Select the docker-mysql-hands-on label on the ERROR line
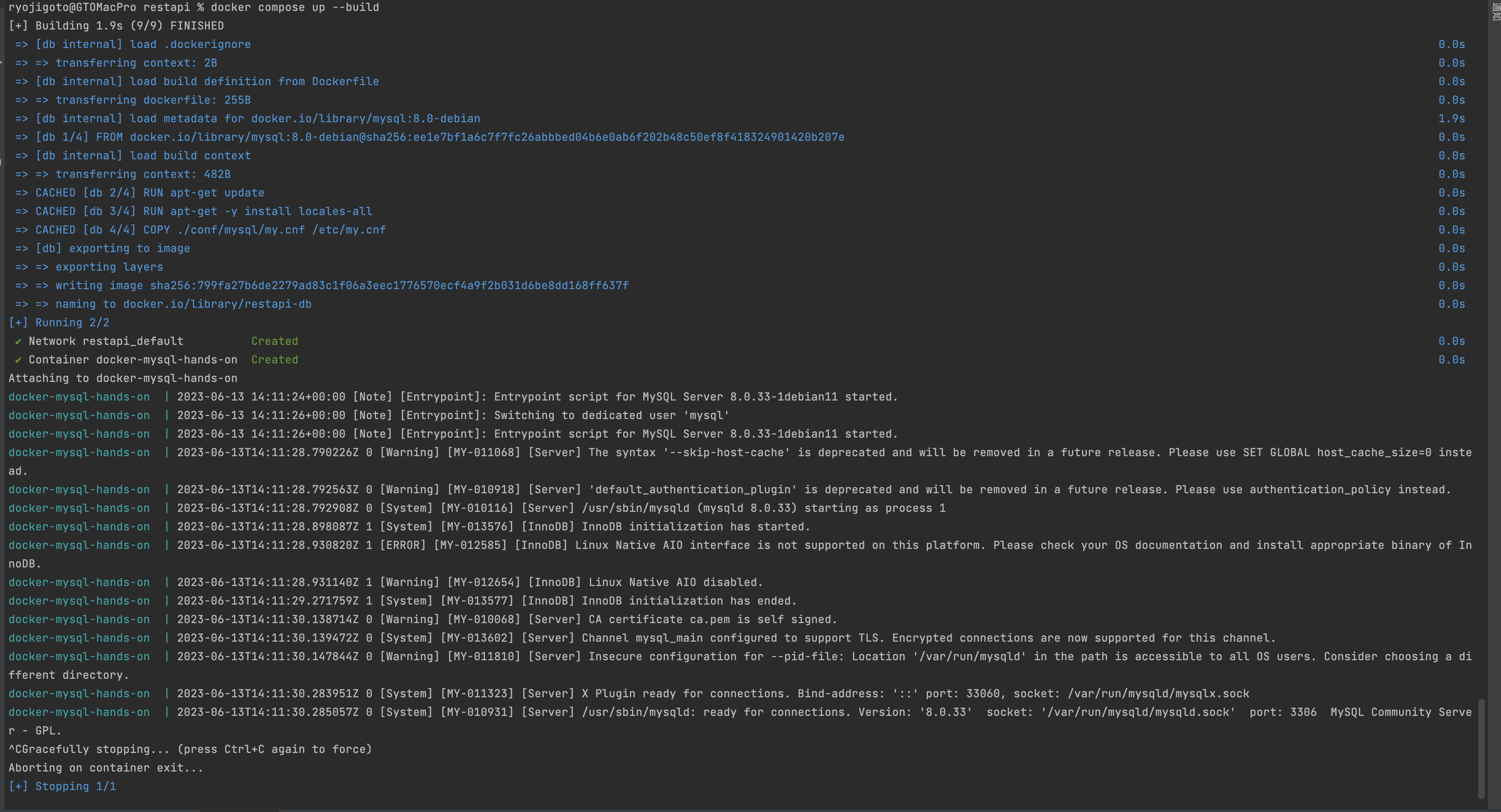Screen dimensions: 1501x812 click(79, 545)
